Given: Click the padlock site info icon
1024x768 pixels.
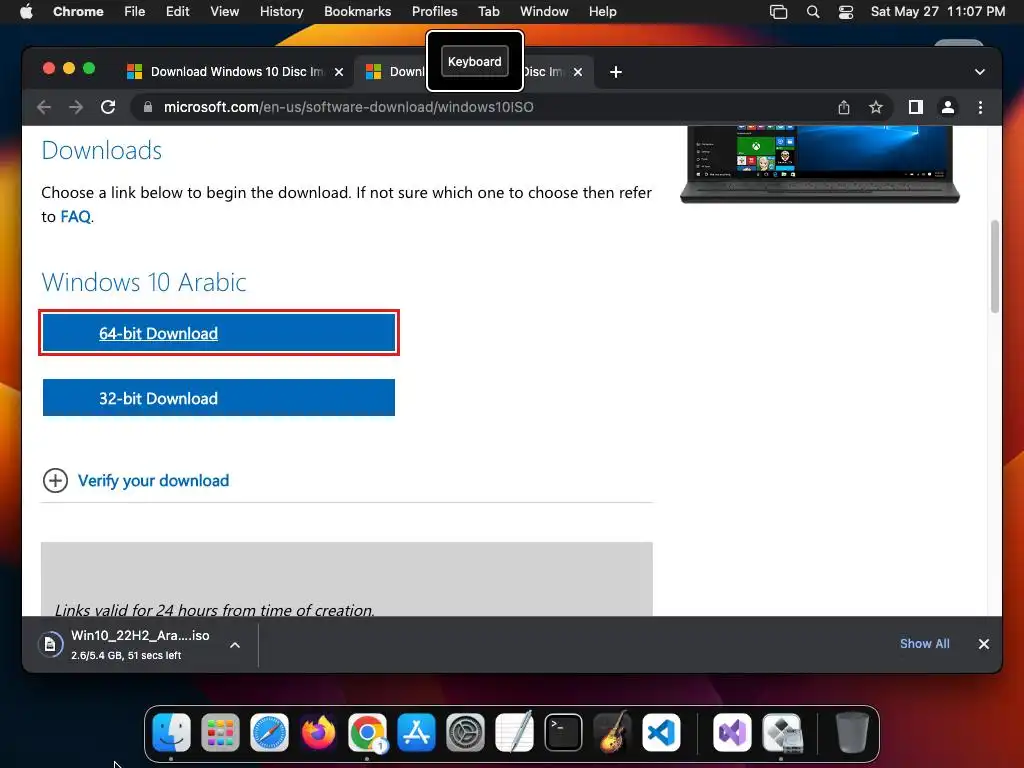Looking at the screenshot, I should [148, 107].
